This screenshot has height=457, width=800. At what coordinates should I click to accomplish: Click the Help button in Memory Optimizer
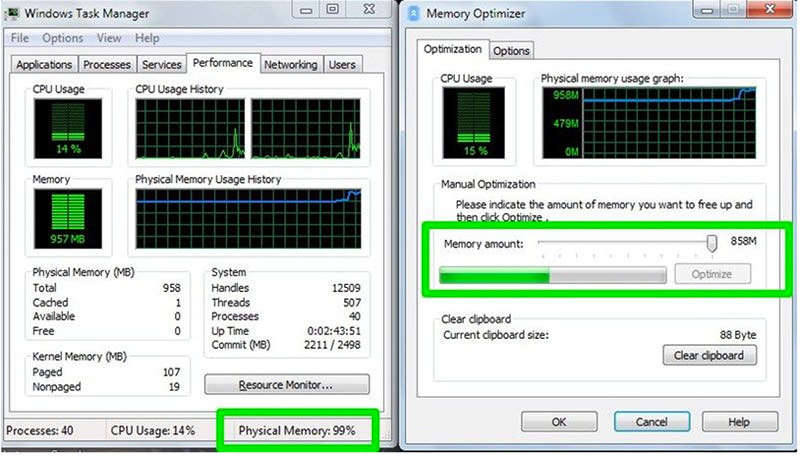click(739, 422)
